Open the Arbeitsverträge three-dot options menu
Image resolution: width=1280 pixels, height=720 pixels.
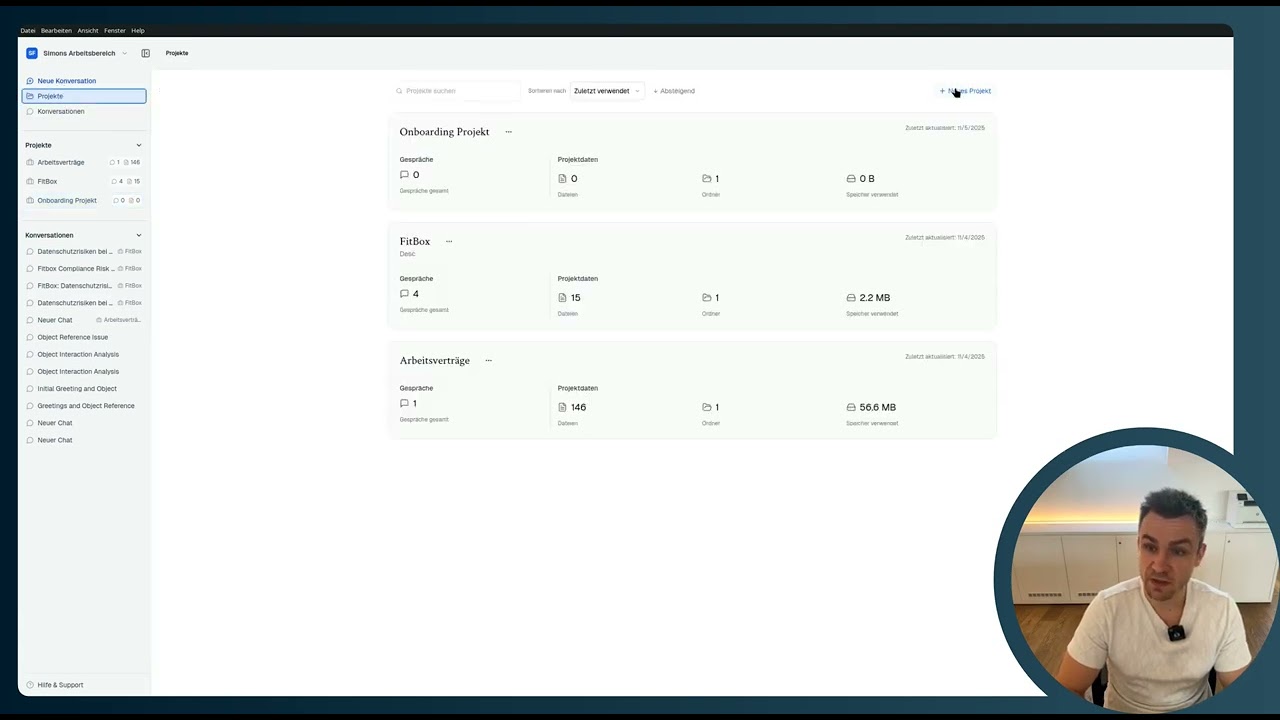(x=488, y=360)
